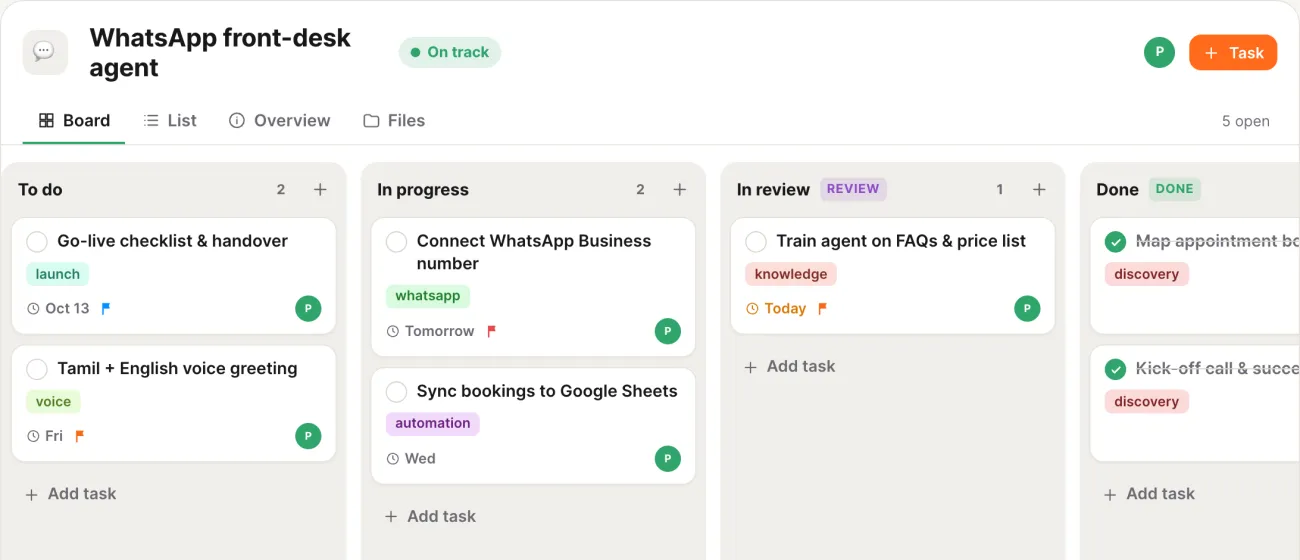Click the orange Task button

point(1233,52)
